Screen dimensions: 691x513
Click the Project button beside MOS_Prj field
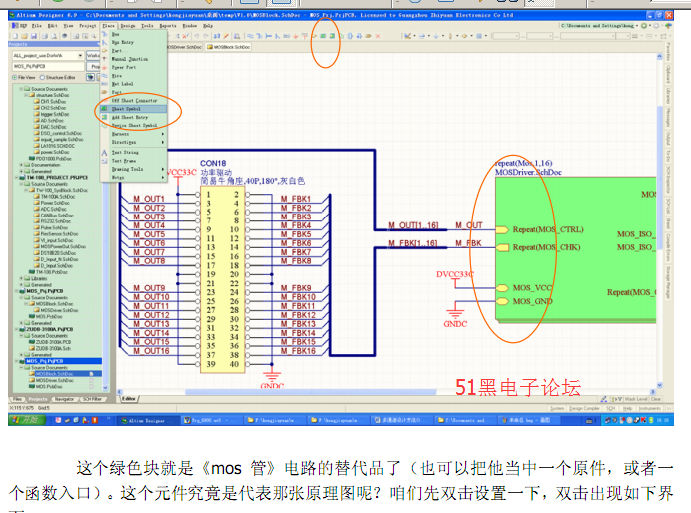(x=94, y=66)
